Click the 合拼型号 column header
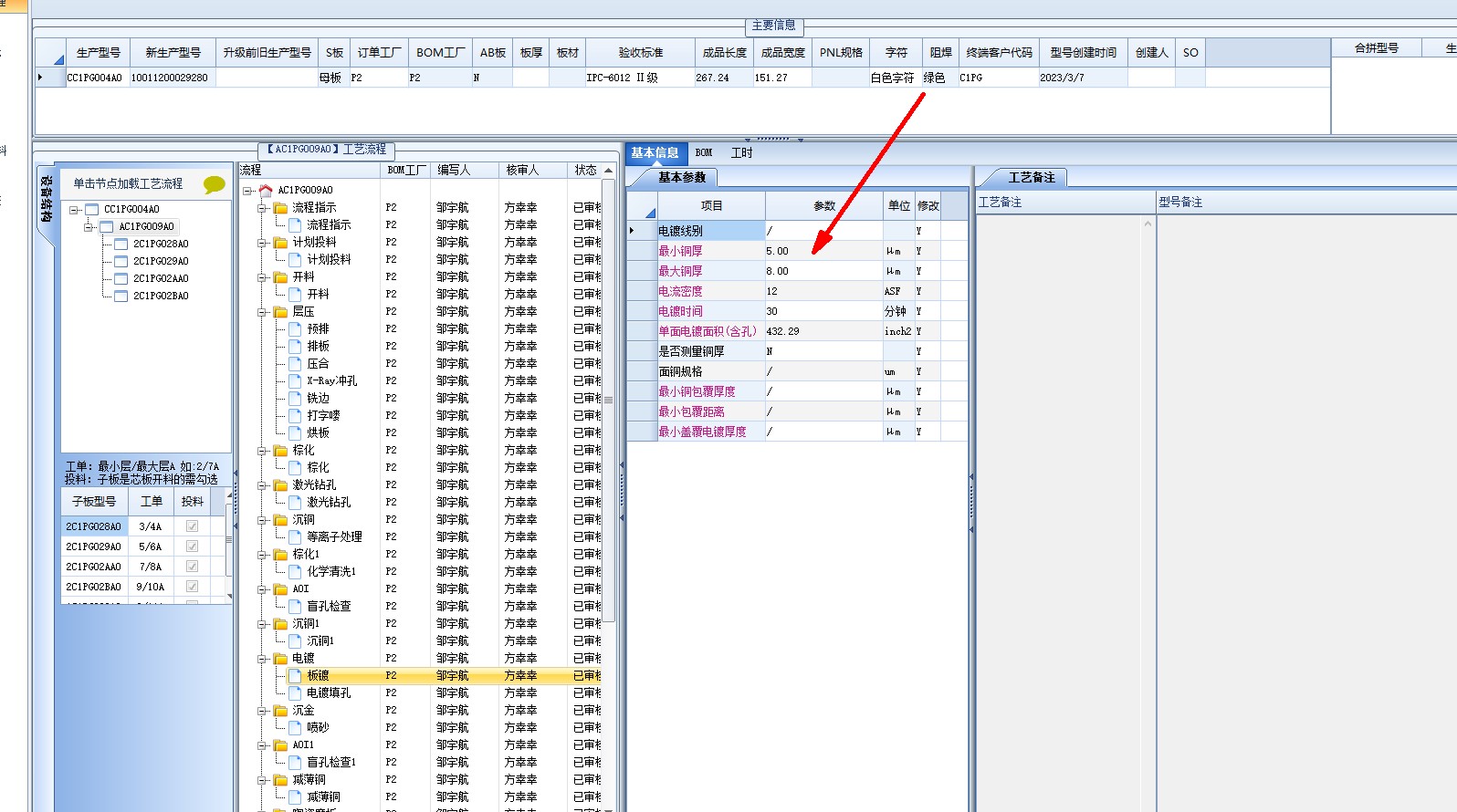This screenshot has width=1457, height=812. point(1377,48)
